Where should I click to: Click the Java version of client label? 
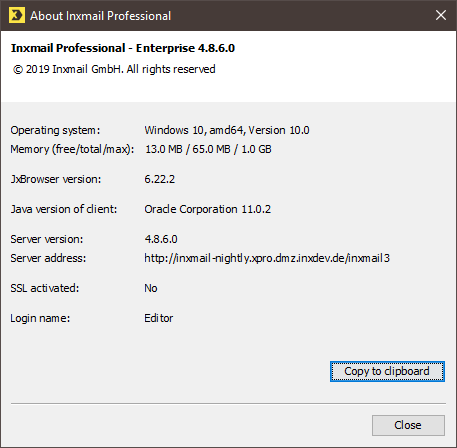coord(64,209)
